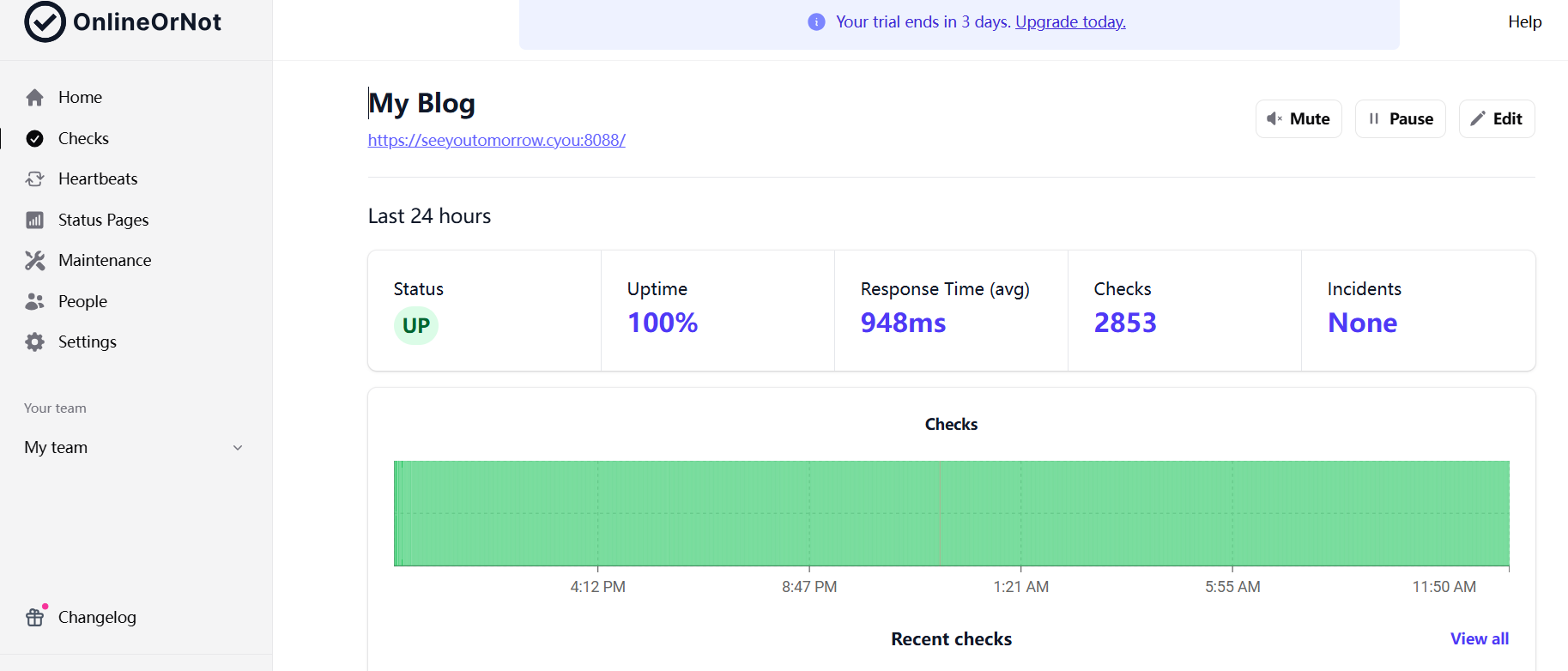Click the Heartbeats refresh icon
This screenshot has height=671, width=1568.
34,179
